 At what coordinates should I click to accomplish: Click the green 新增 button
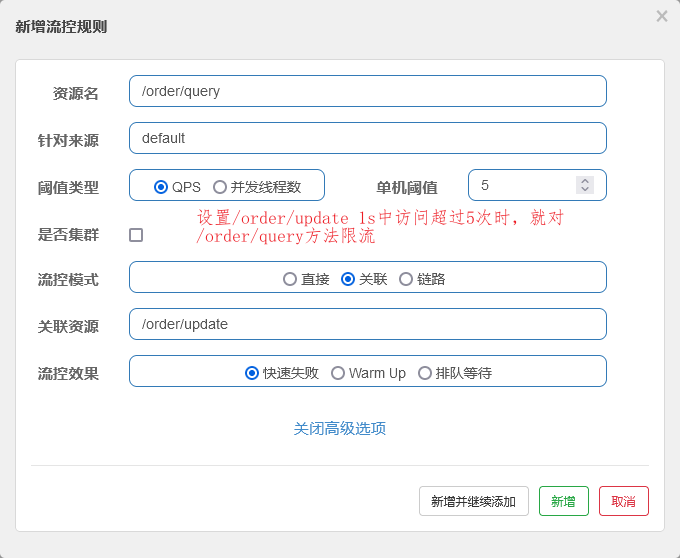[x=564, y=501]
